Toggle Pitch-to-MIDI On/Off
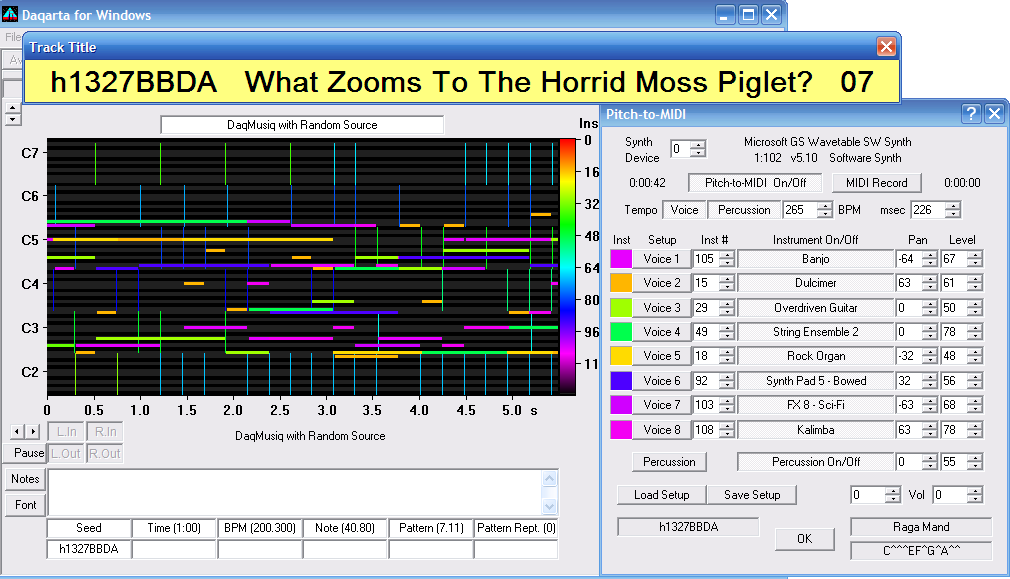The width and height of the screenshot is (1010, 579). [x=755, y=183]
